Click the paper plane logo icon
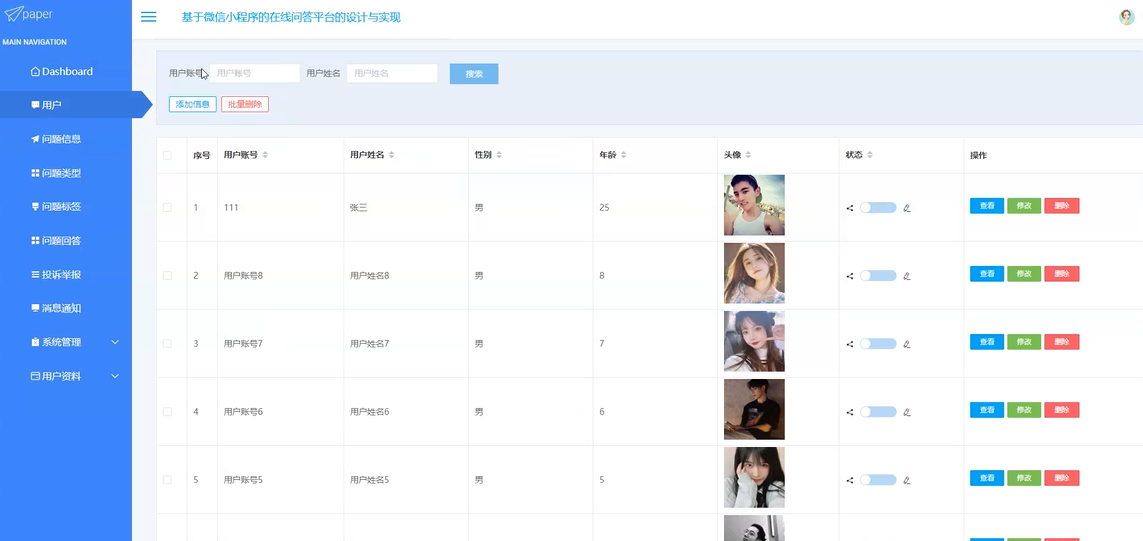This screenshot has height=541, width=1143. (x=13, y=14)
